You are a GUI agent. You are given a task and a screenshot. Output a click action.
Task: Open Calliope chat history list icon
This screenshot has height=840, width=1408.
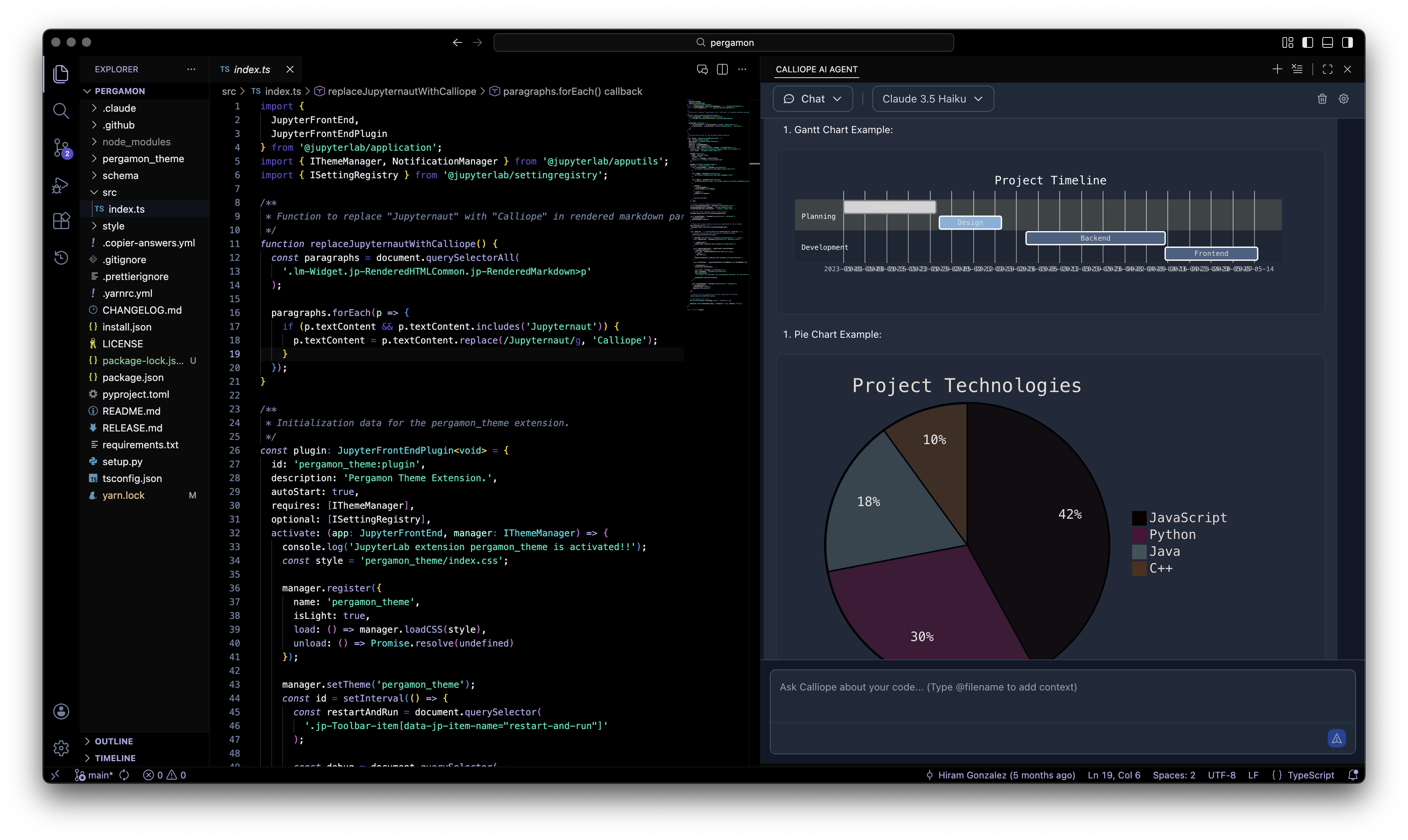tap(1297, 69)
